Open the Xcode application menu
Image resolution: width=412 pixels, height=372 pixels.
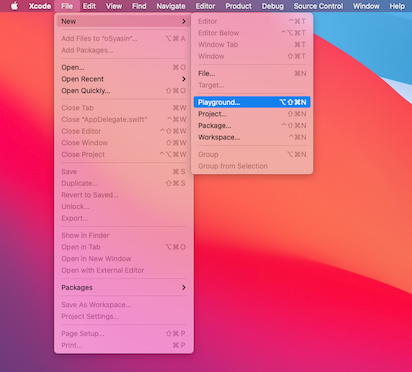tap(40, 6)
